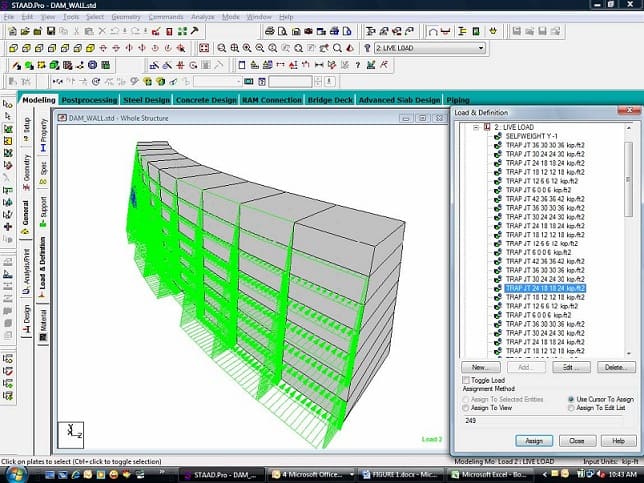This screenshot has width=644, height=483.
Task: Enable the Toggle Load checkbox
Action: click(x=465, y=381)
